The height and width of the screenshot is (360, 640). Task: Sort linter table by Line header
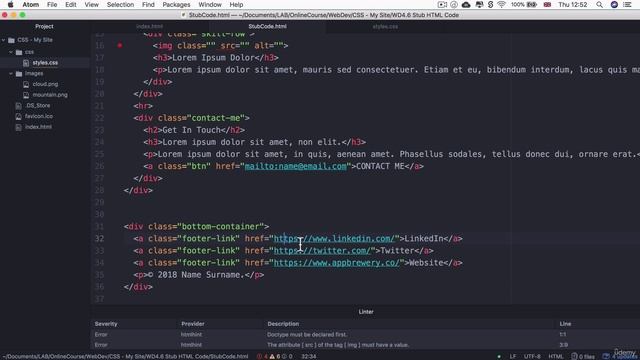click(565, 324)
